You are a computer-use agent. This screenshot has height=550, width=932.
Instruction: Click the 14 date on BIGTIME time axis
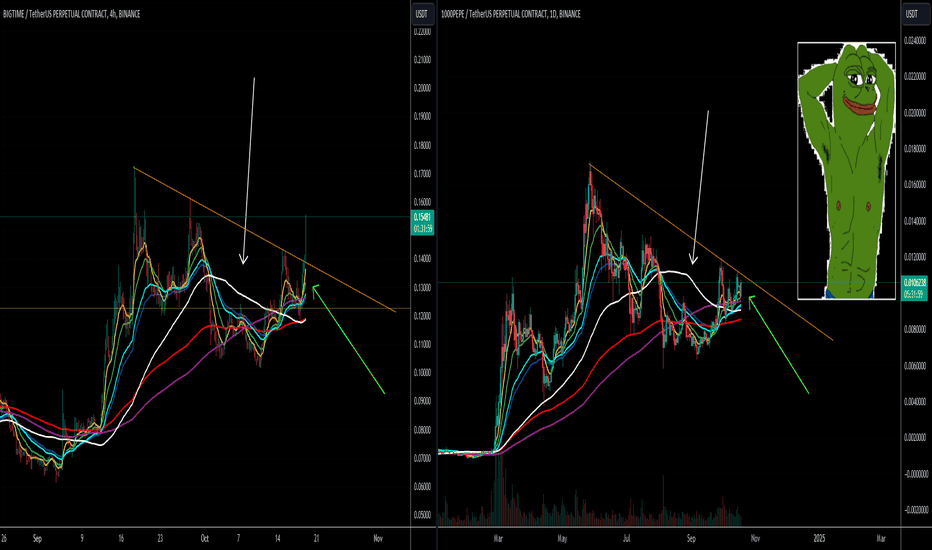coord(278,539)
